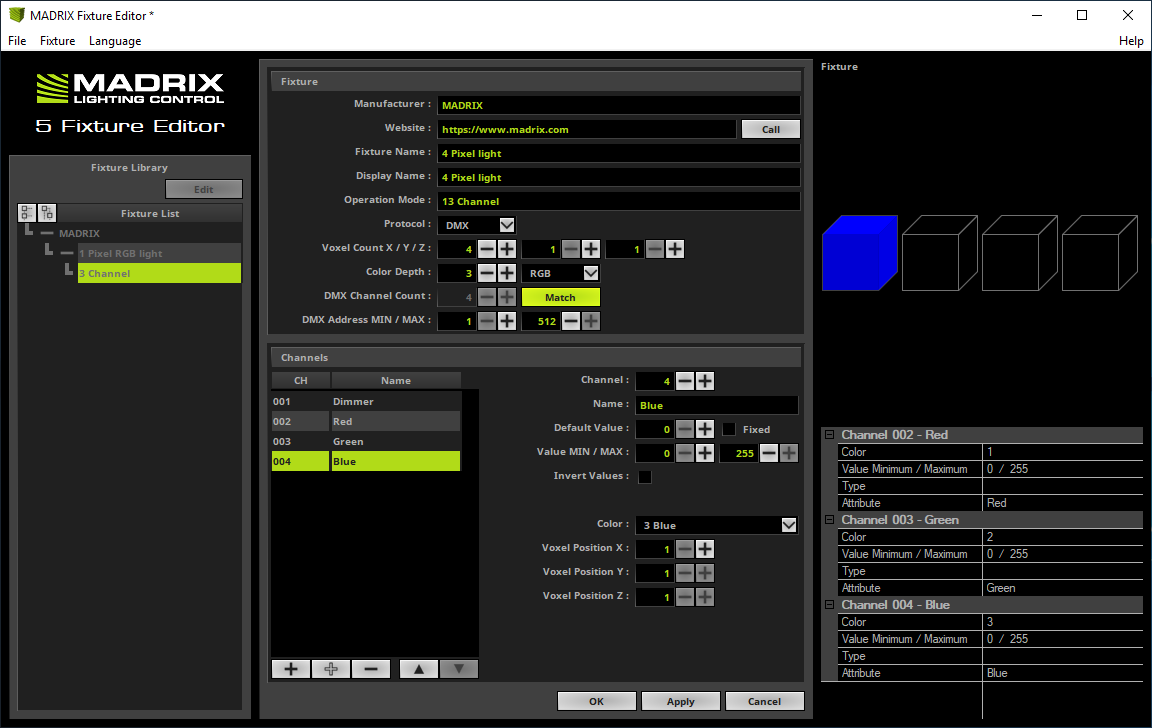1152x728 pixels.
Task: Click the CH column header
Action: click(301, 381)
